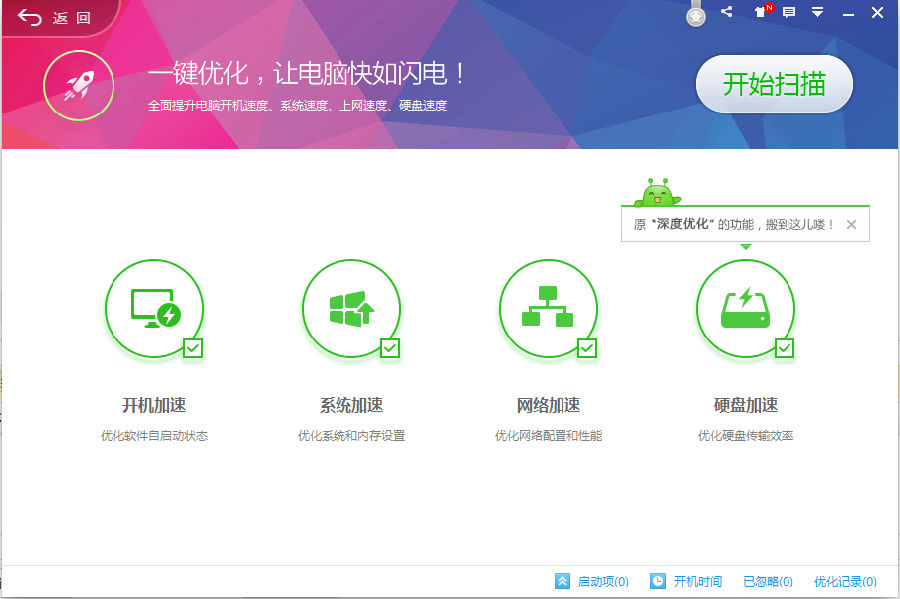Click the 硬盘加速 title text
The width and height of the screenshot is (900, 599).
coord(746,406)
